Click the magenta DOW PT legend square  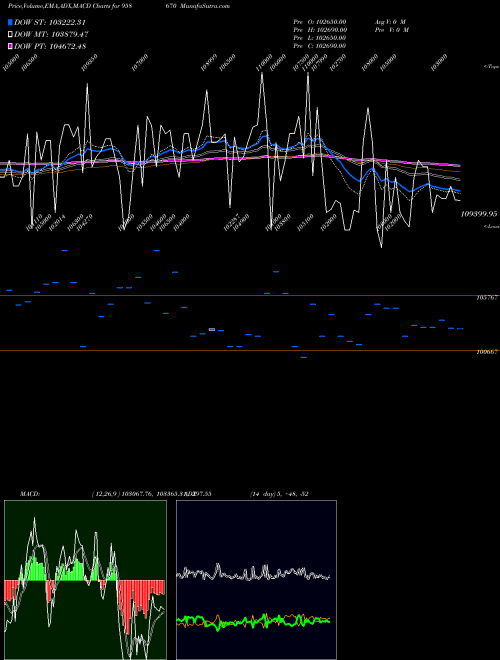10,46
